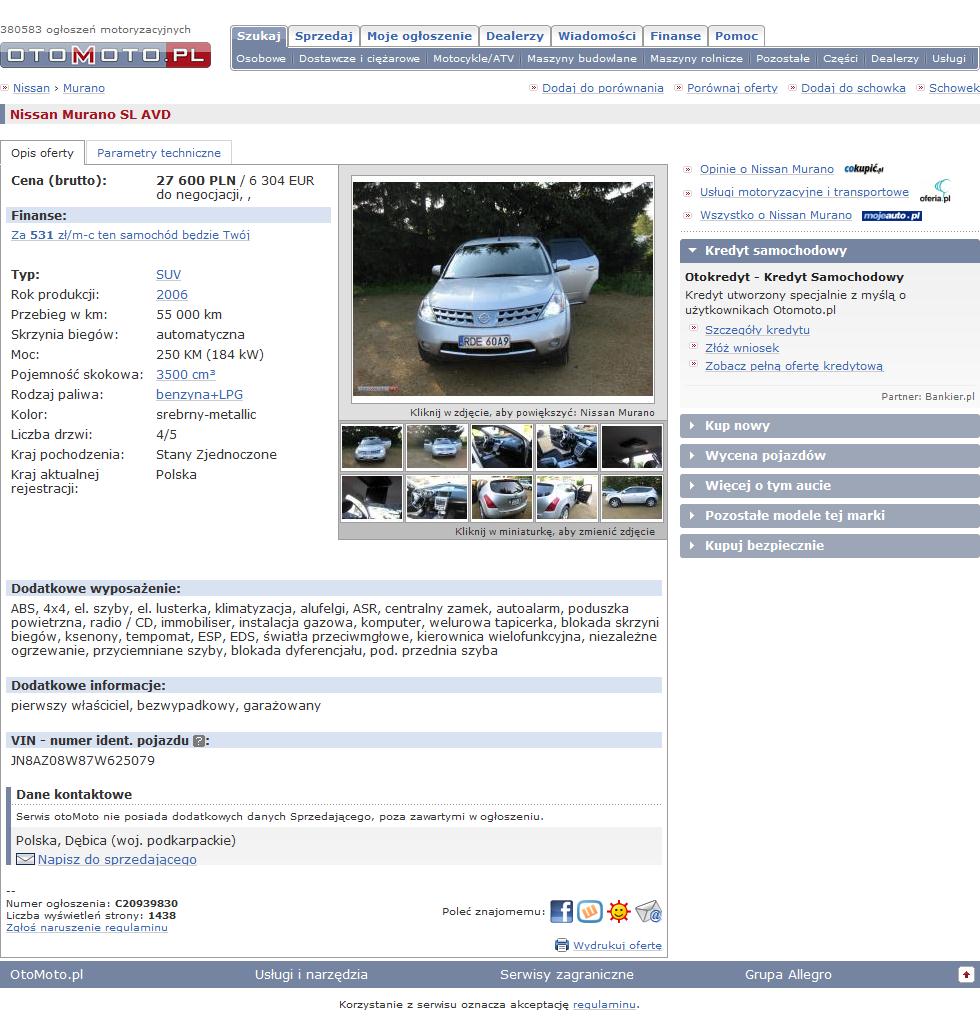Open Usługi i narzędzia in the footer
The image size is (980, 1030).
point(311,975)
